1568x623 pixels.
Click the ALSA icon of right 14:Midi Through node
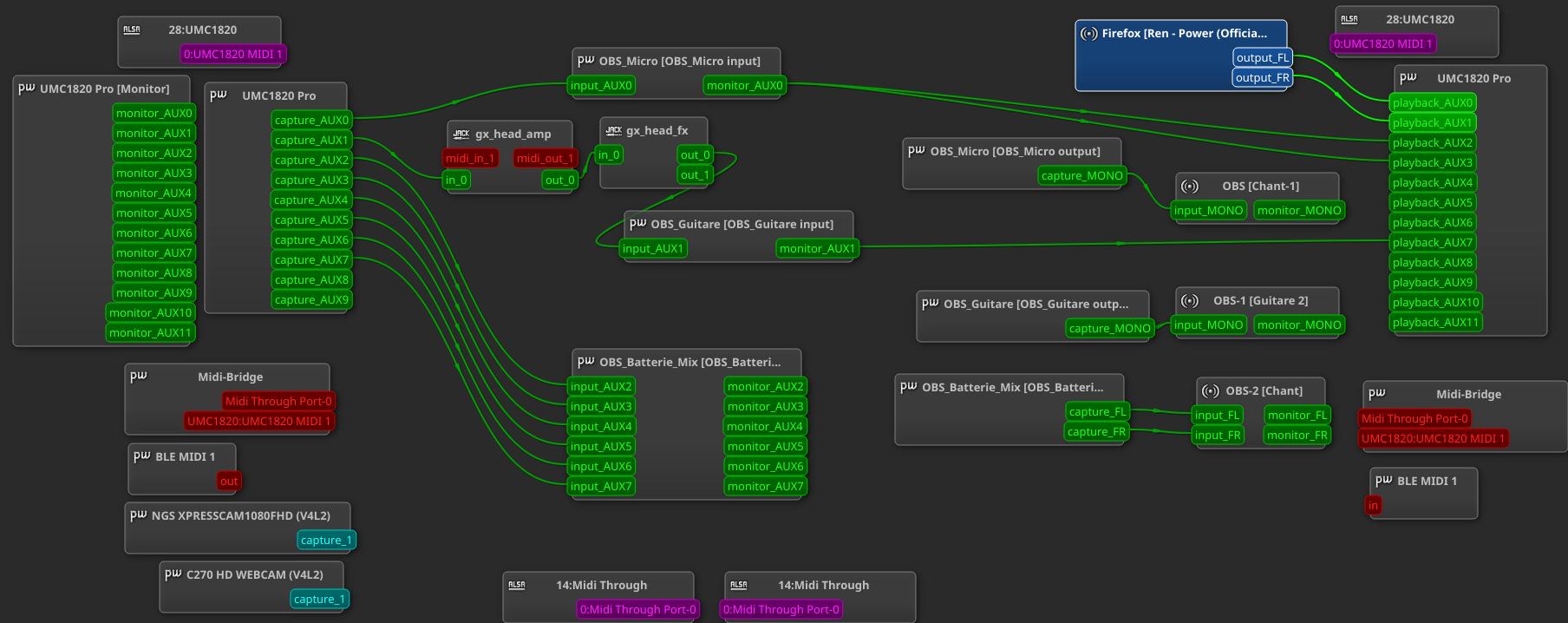pyautogui.click(x=739, y=585)
